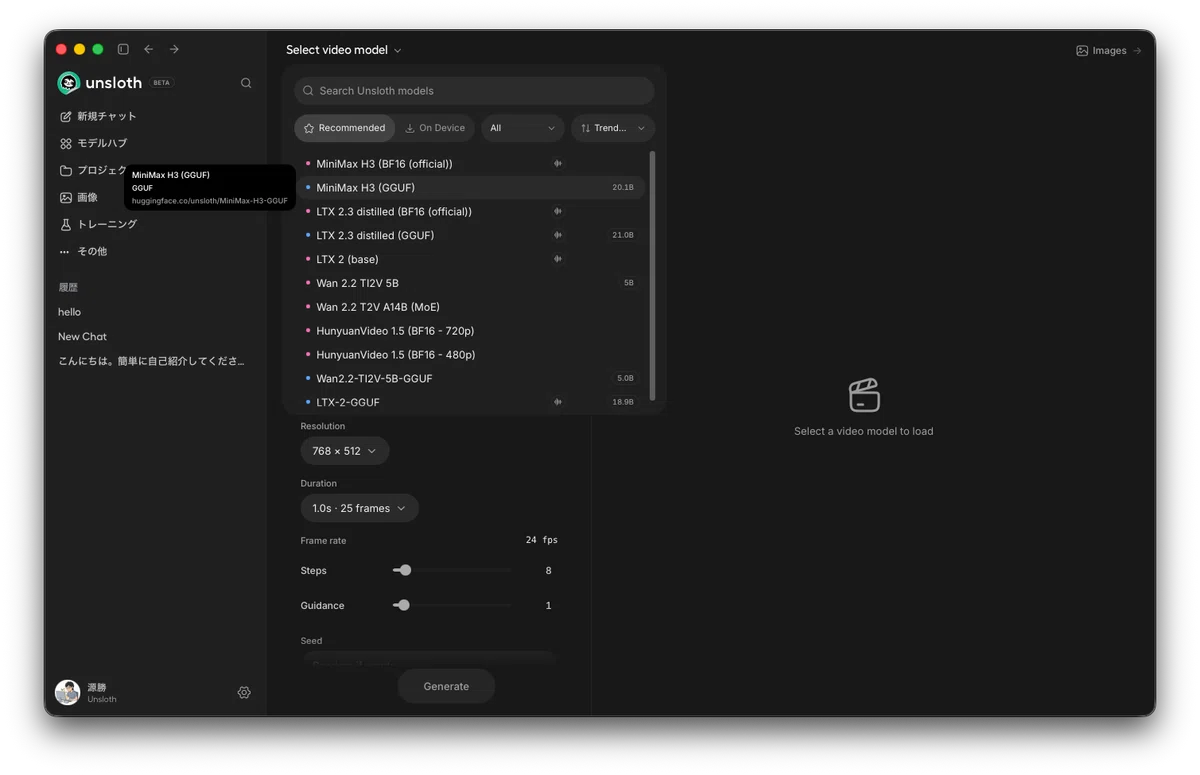Click the 20.1B size badge
This screenshot has height=775, width=1200.
click(x=623, y=187)
